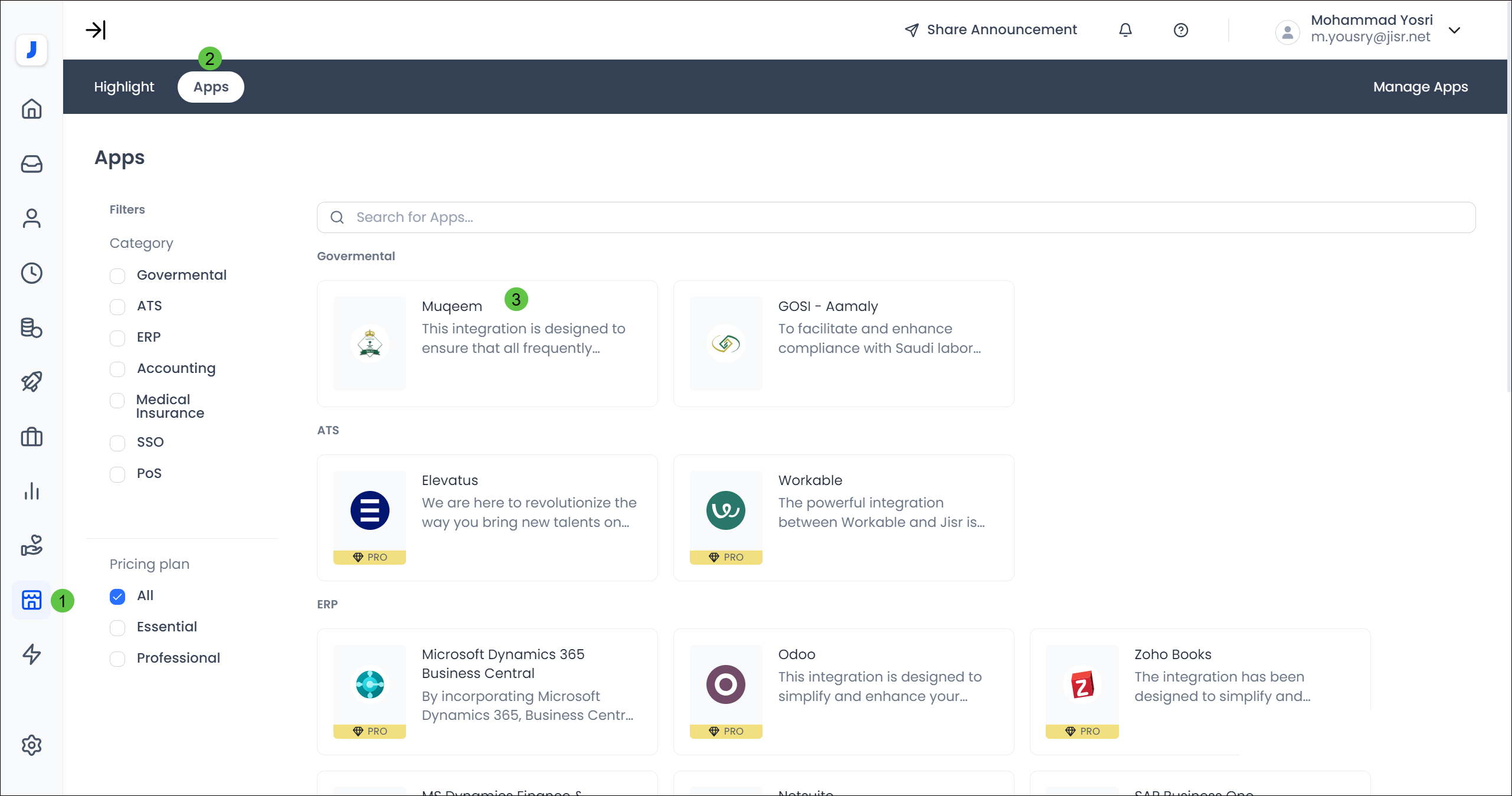Focus the Search for Apps field
The width and height of the screenshot is (1512, 796).
click(x=896, y=217)
